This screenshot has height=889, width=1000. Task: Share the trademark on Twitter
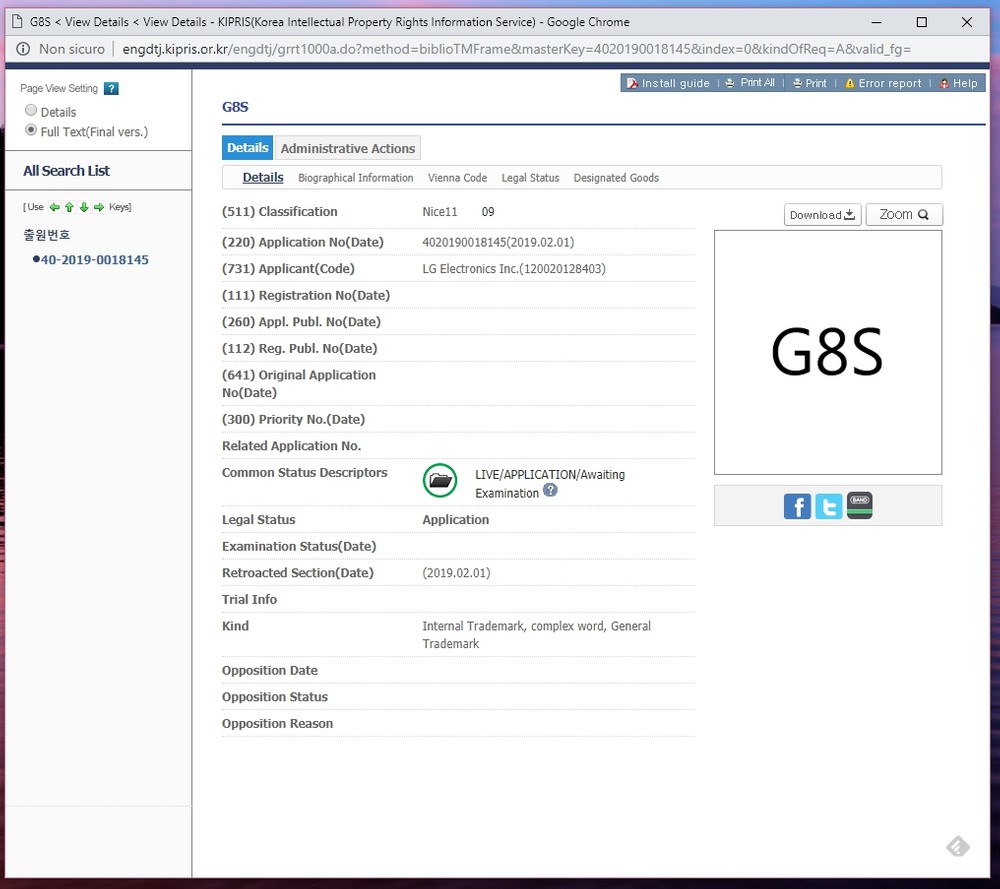pyautogui.click(x=828, y=506)
